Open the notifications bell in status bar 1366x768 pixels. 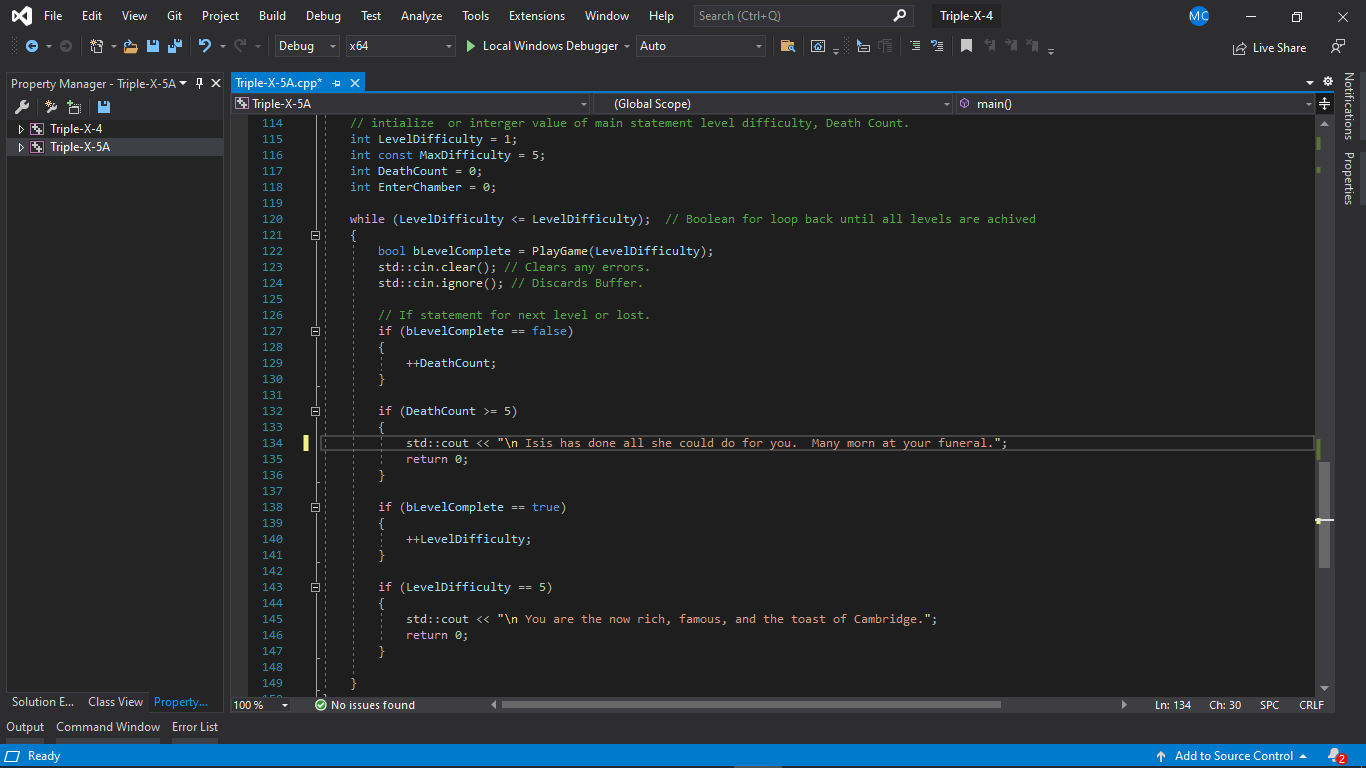[1335, 756]
